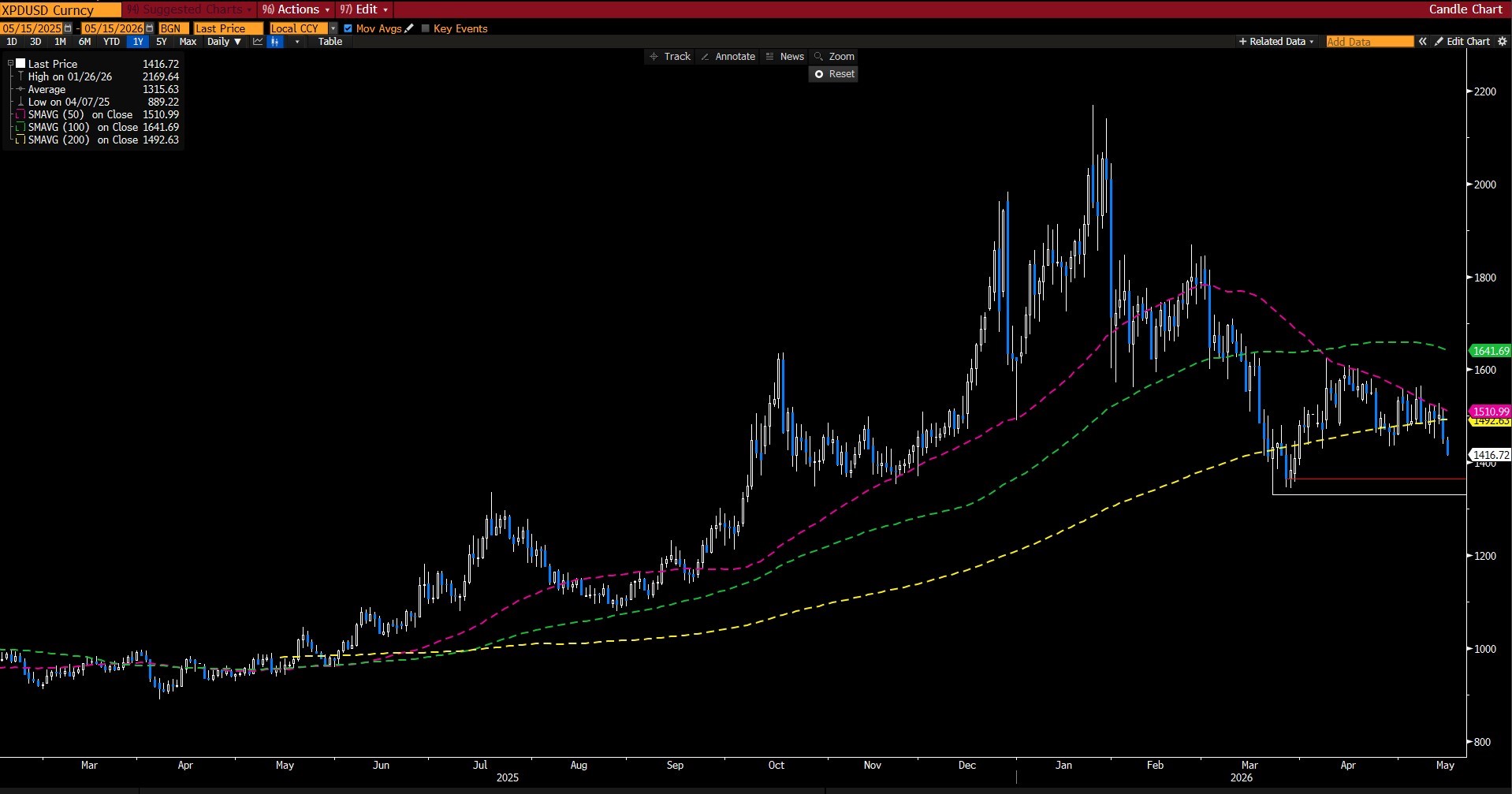Click the SMAVG (50) magenta color swatch
The image size is (1512, 794).
pos(21,115)
